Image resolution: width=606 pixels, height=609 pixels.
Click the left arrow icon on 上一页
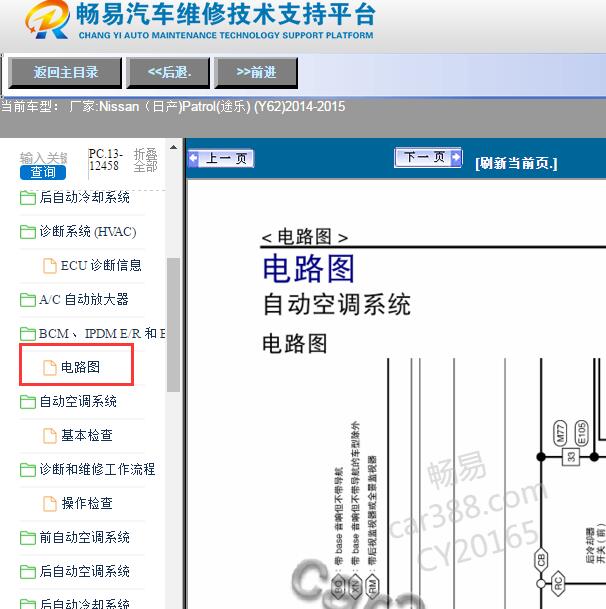tap(193, 158)
